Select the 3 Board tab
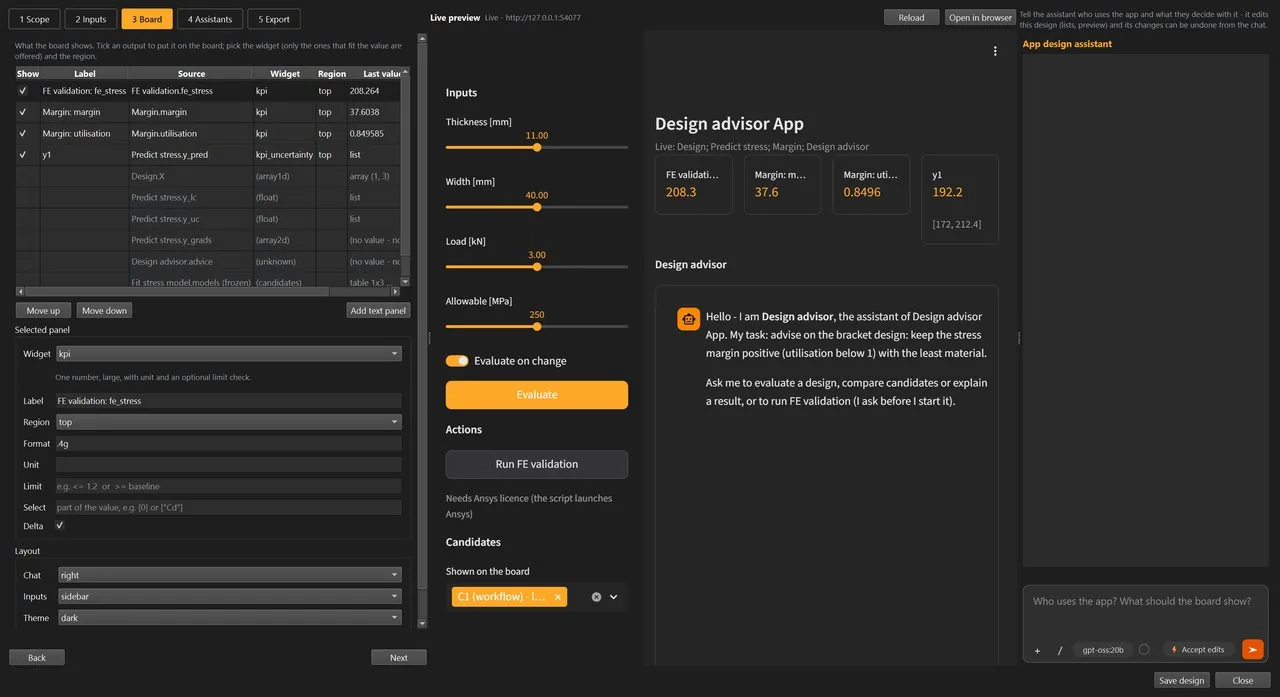 click(147, 19)
